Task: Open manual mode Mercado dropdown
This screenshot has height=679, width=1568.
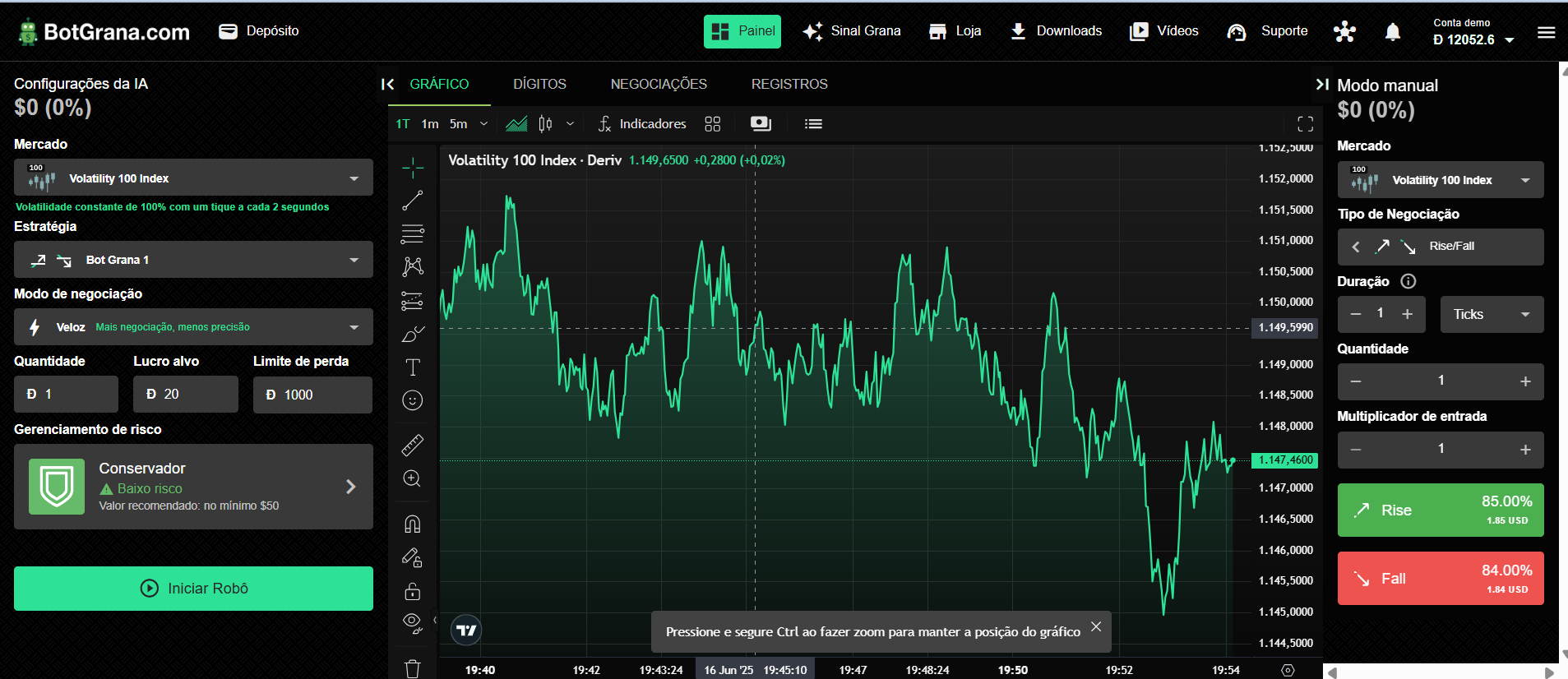Action: coord(1441,179)
